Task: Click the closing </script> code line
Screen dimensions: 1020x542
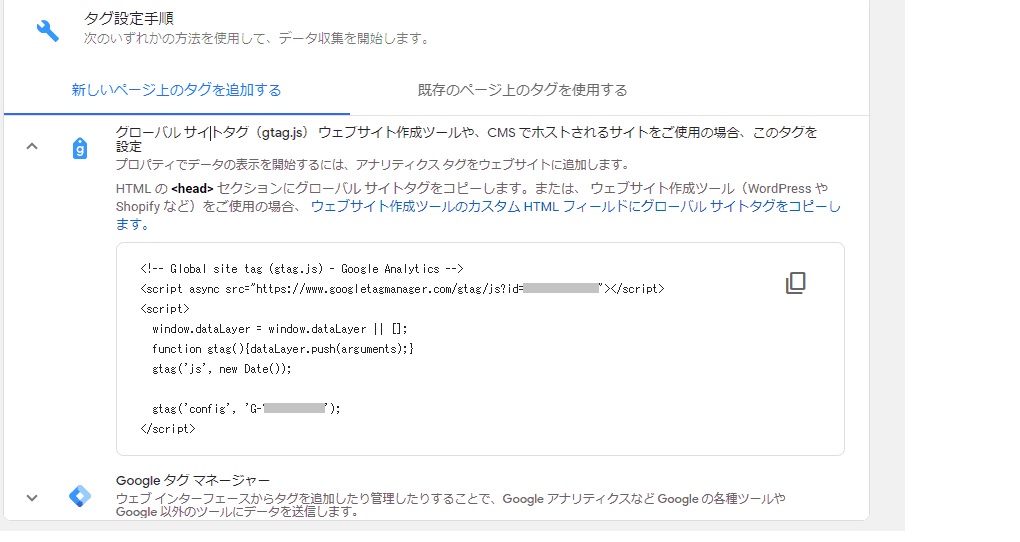Action: tap(168, 429)
